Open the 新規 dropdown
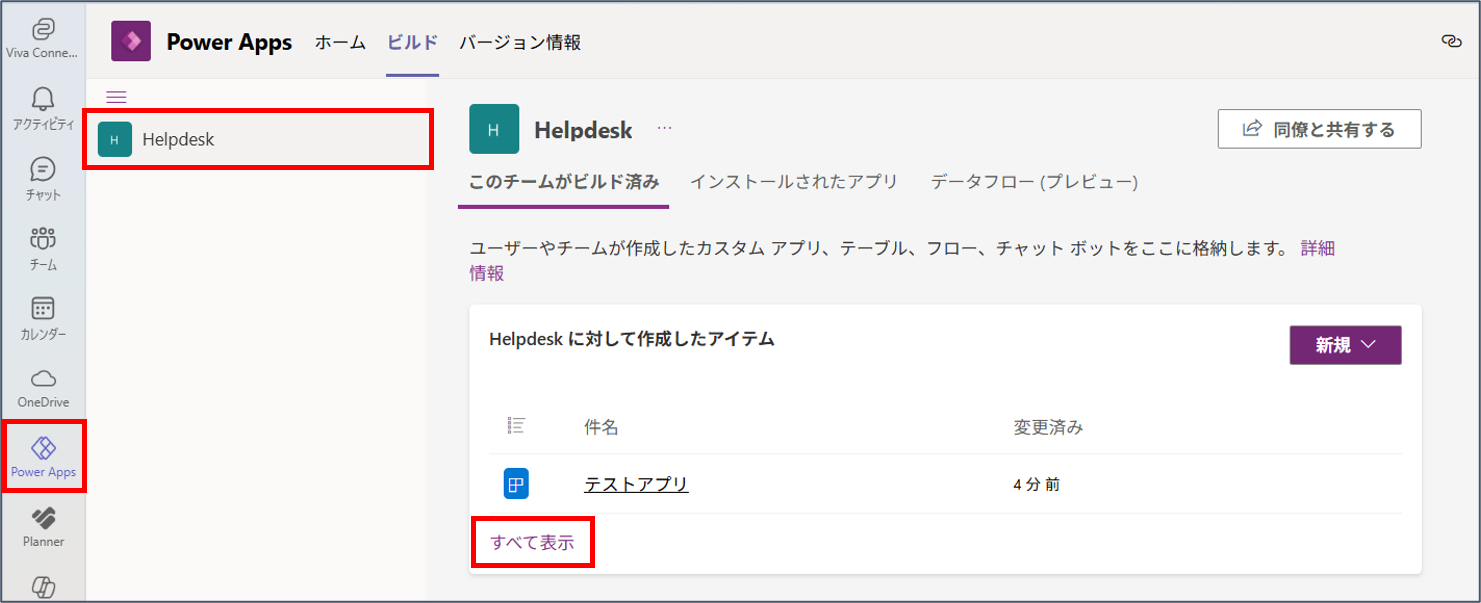The width and height of the screenshot is (1481, 603). point(1345,345)
